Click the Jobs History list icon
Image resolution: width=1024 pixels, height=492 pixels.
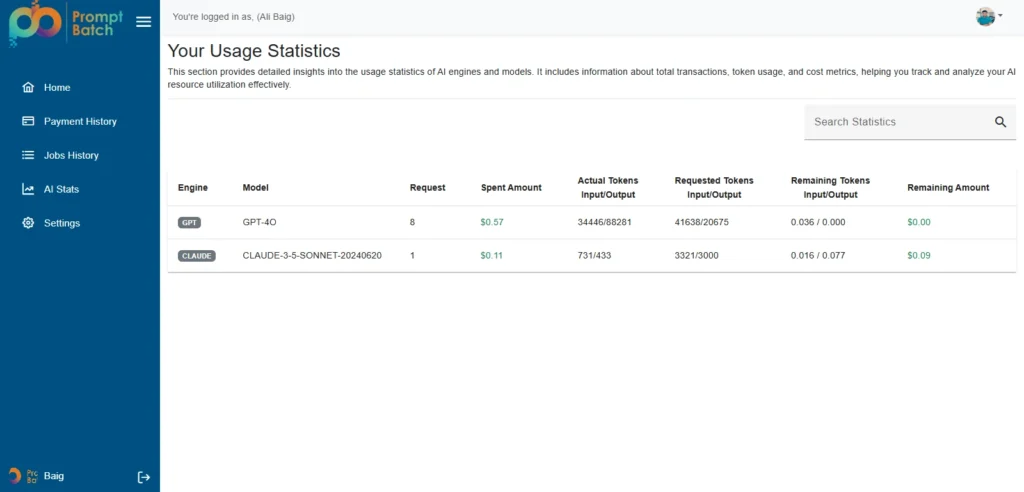pyautogui.click(x=28, y=156)
